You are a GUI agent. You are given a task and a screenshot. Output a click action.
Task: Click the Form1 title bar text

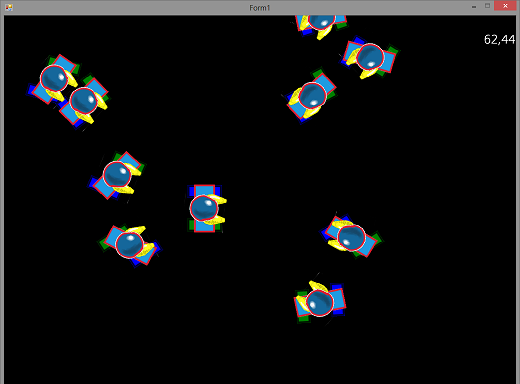[260, 8]
